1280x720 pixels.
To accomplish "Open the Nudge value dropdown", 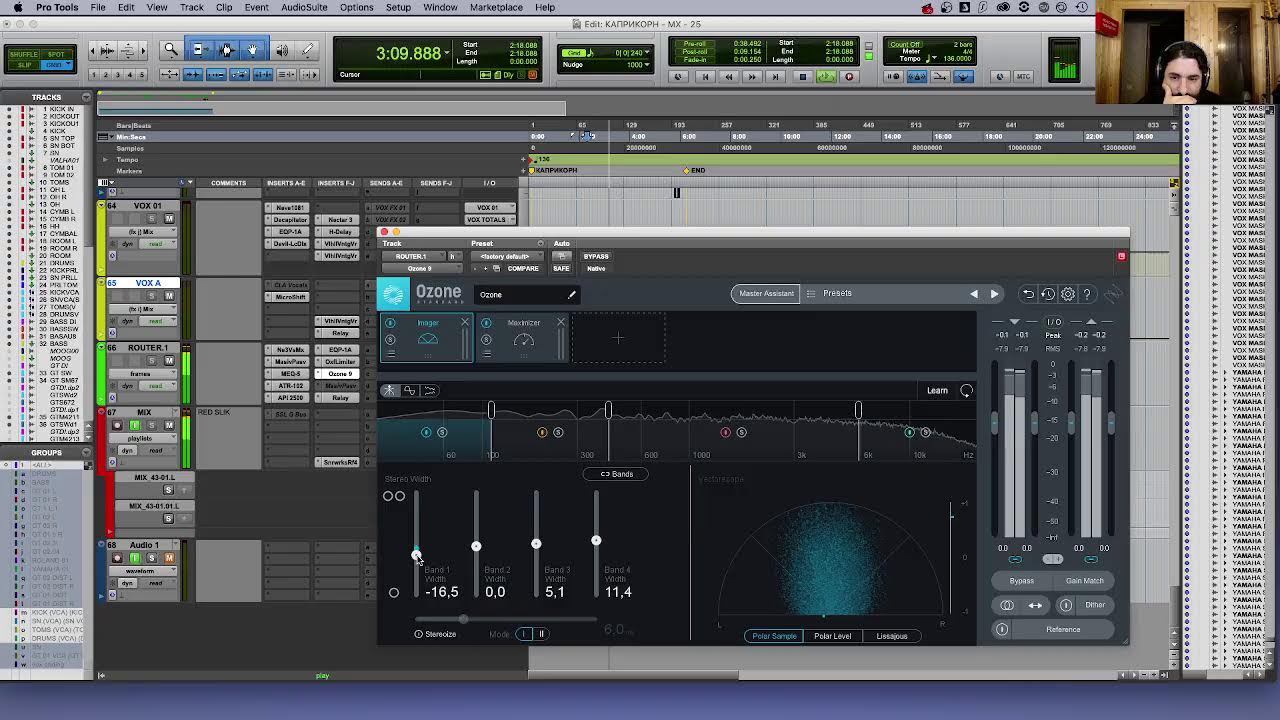I will (645, 64).
